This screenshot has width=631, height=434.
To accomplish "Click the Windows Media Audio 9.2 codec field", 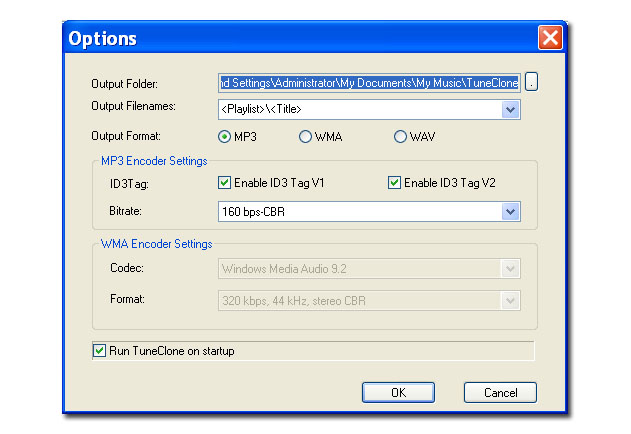I will click(x=369, y=269).
